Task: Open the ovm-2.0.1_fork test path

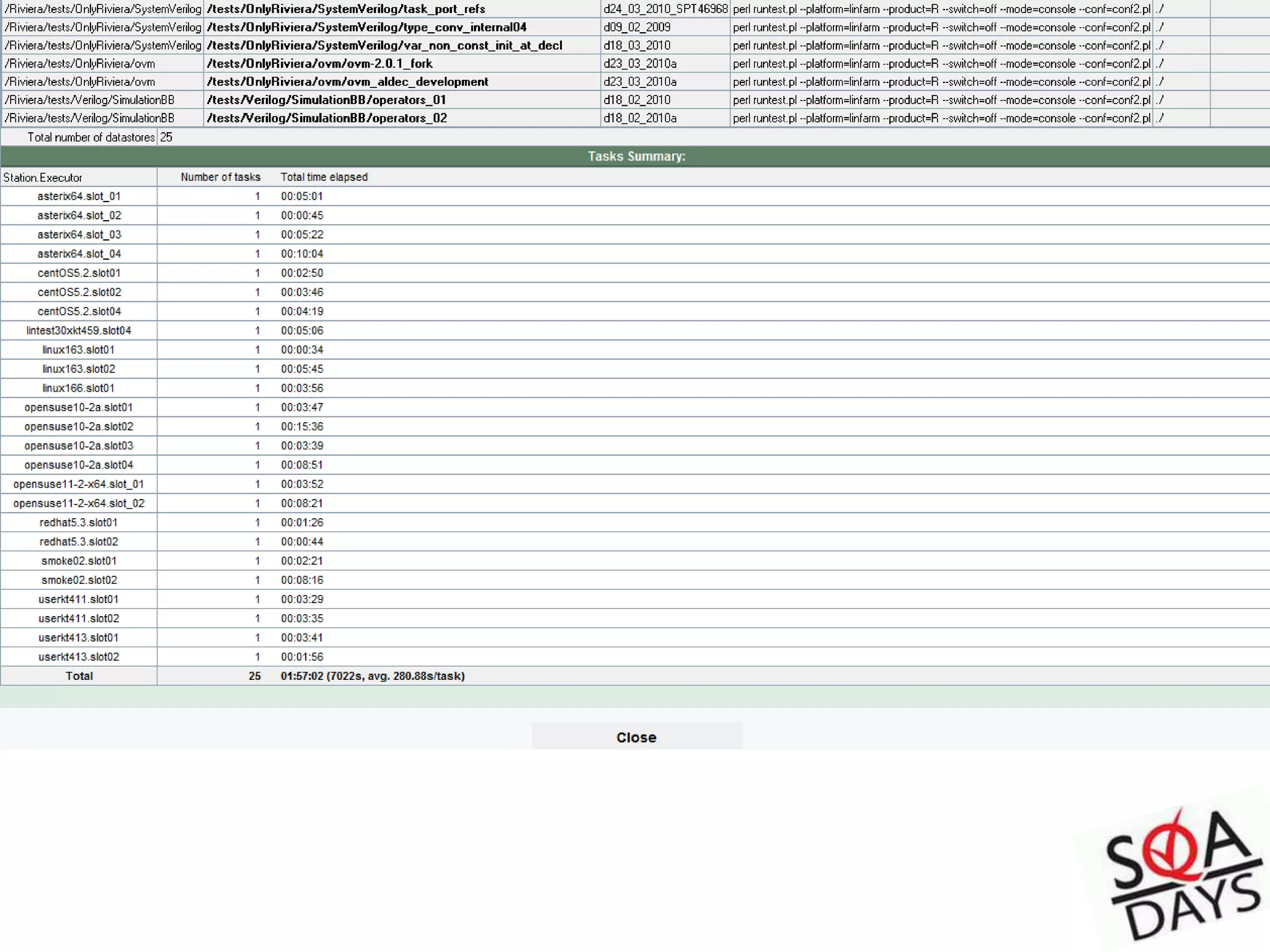Action: (x=319, y=64)
